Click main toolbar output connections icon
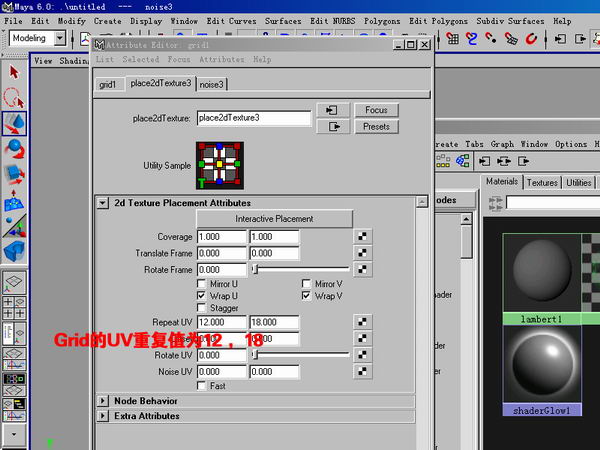Image resolution: width=600 pixels, height=450 pixels. pyautogui.click(x=580, y=39)
